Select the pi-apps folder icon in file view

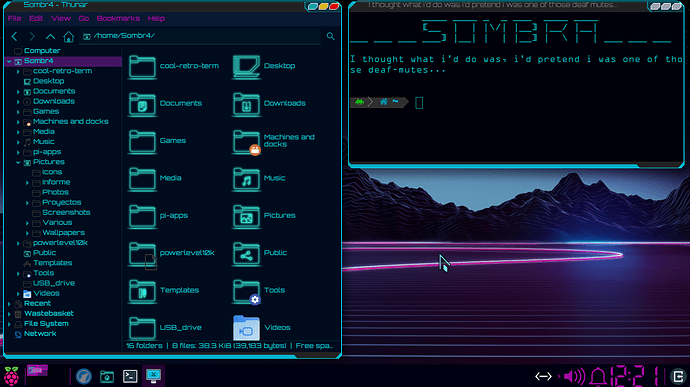tap(142, 216)
